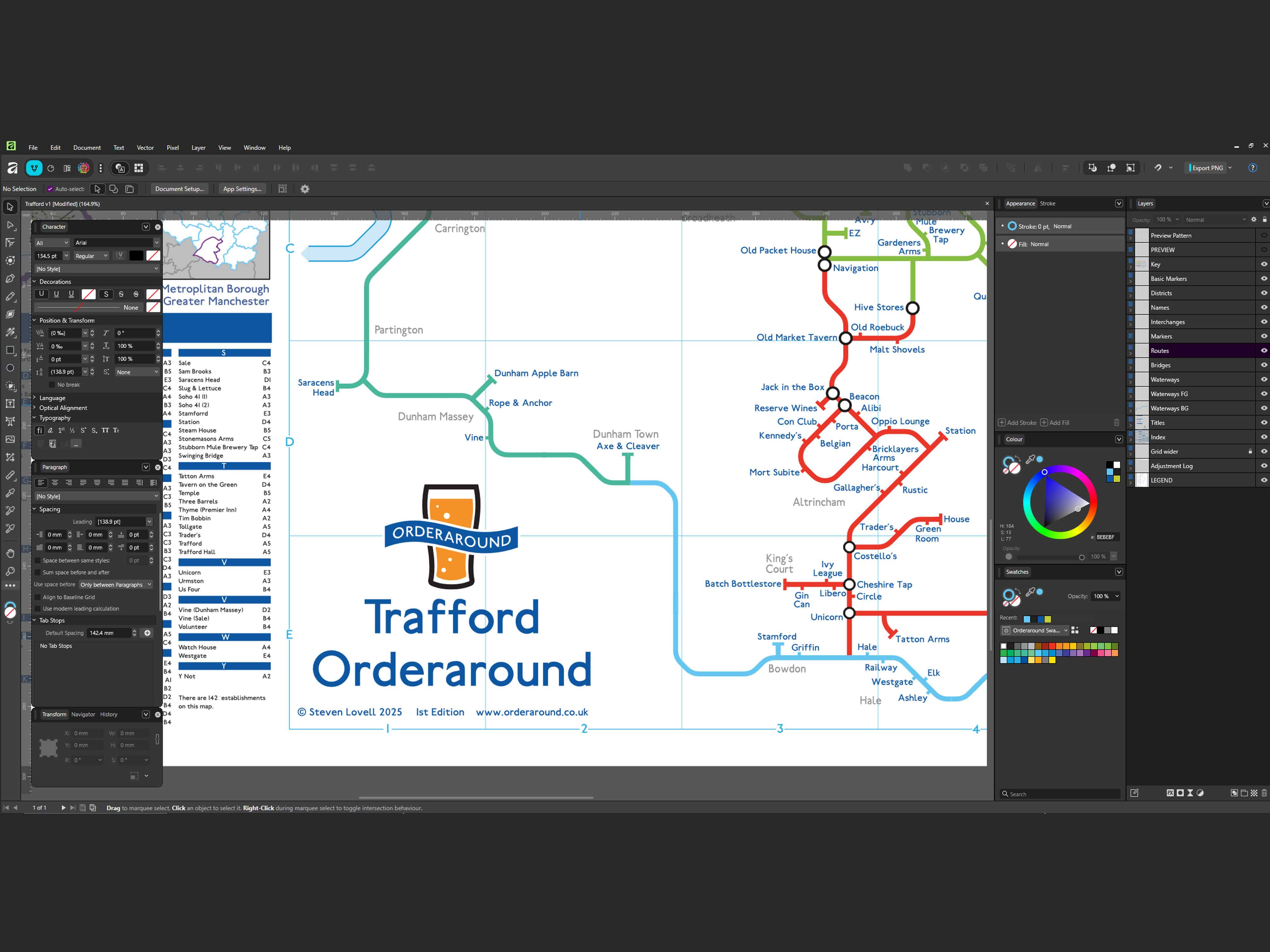Open preferences gear icon in context bar
The width and height of the screenshot is (1270, 952).
[x=305, y=189]
